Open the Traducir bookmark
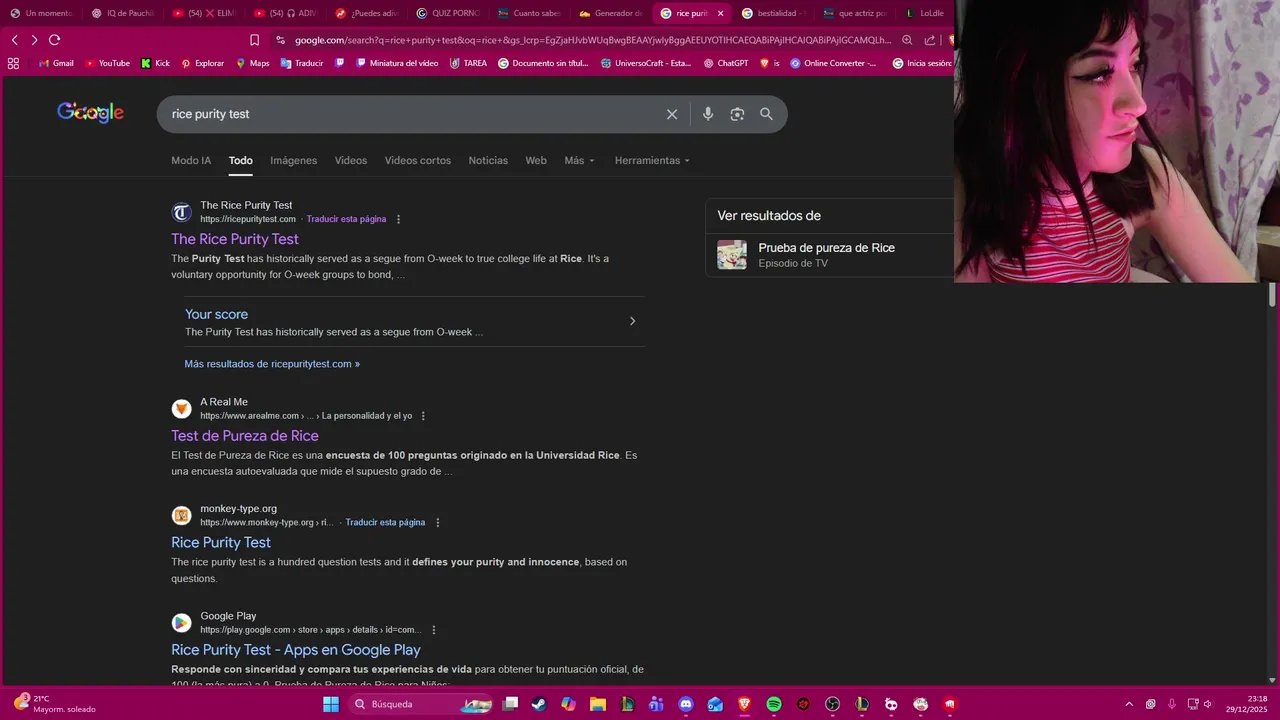This screenshot has width=1280, height=720. (x=302, y=63)
